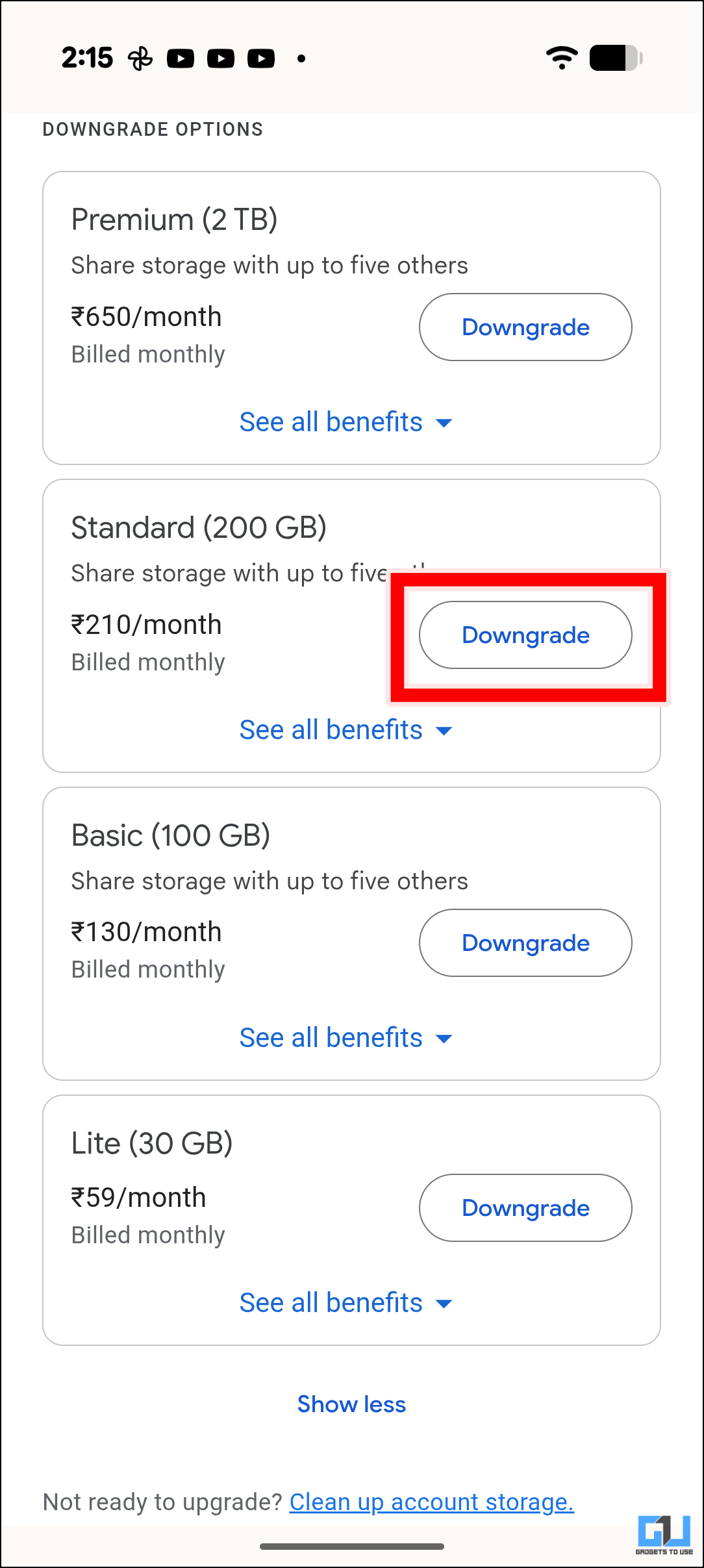Expand See all benefits for Standard plan
The height and width of the screenshot is (1568, 704).
click(x=346, y=730)
